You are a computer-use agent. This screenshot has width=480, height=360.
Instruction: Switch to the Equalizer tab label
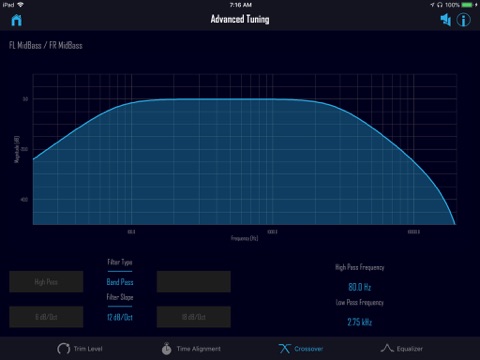[410, 349]
